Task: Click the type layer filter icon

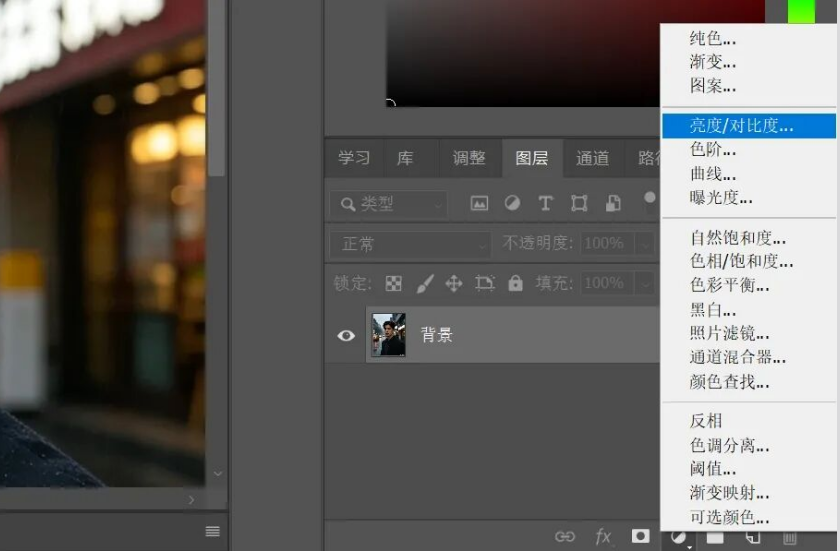Action: pyautogui.click(x=545, y=203)
